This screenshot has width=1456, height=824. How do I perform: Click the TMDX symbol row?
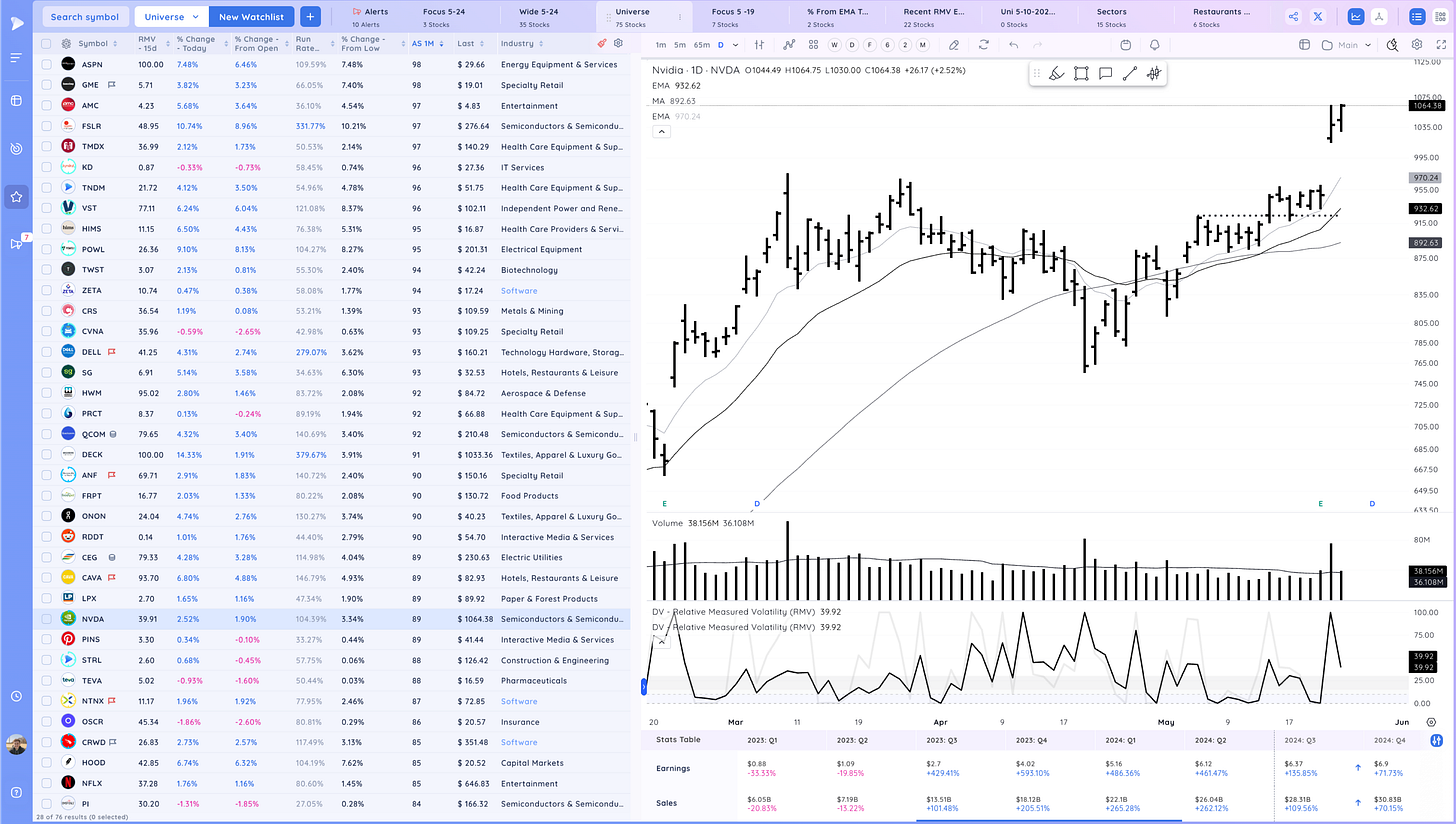(332, 146)
